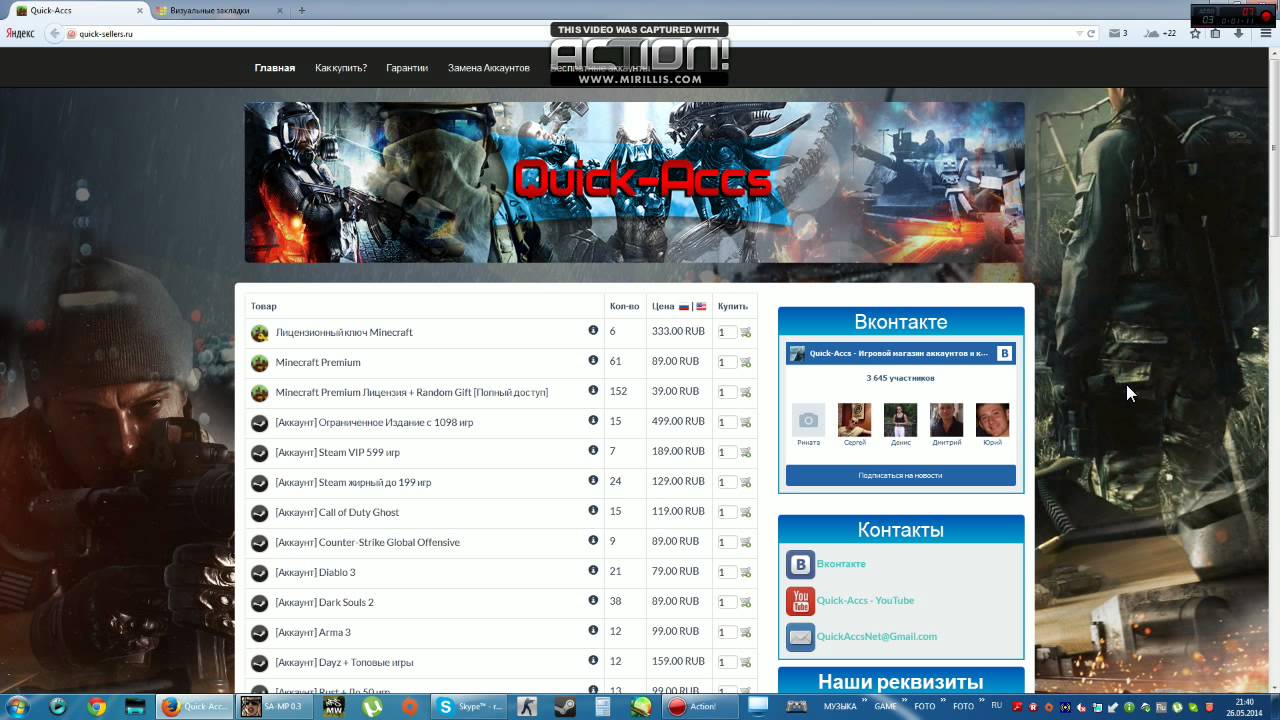Open Steam жирный до 199 игр link
Screen dimensions: 1280x720
click(x=353, y=482)
